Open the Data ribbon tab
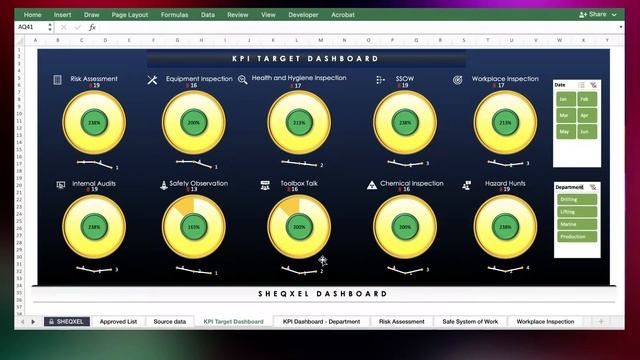This screenshot has width=640, height=360. point(208,15)
